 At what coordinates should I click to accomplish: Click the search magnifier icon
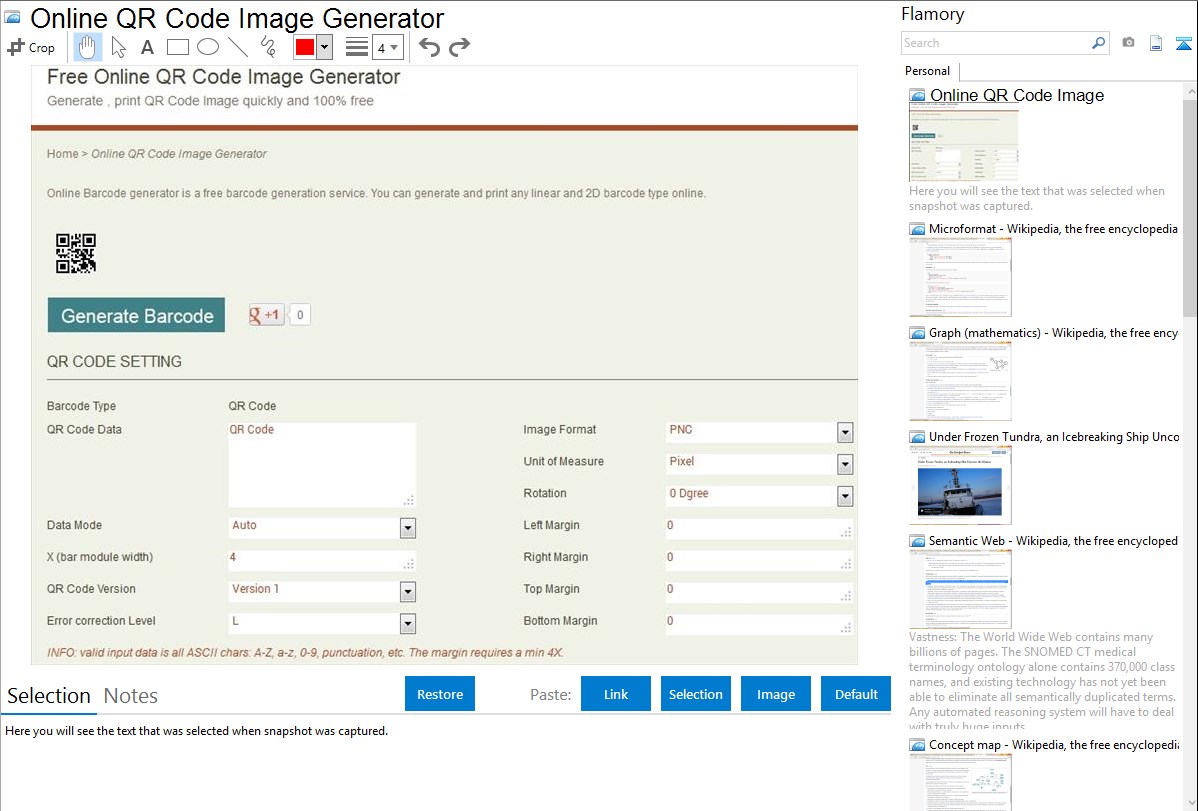click(x=1098, y=43)
